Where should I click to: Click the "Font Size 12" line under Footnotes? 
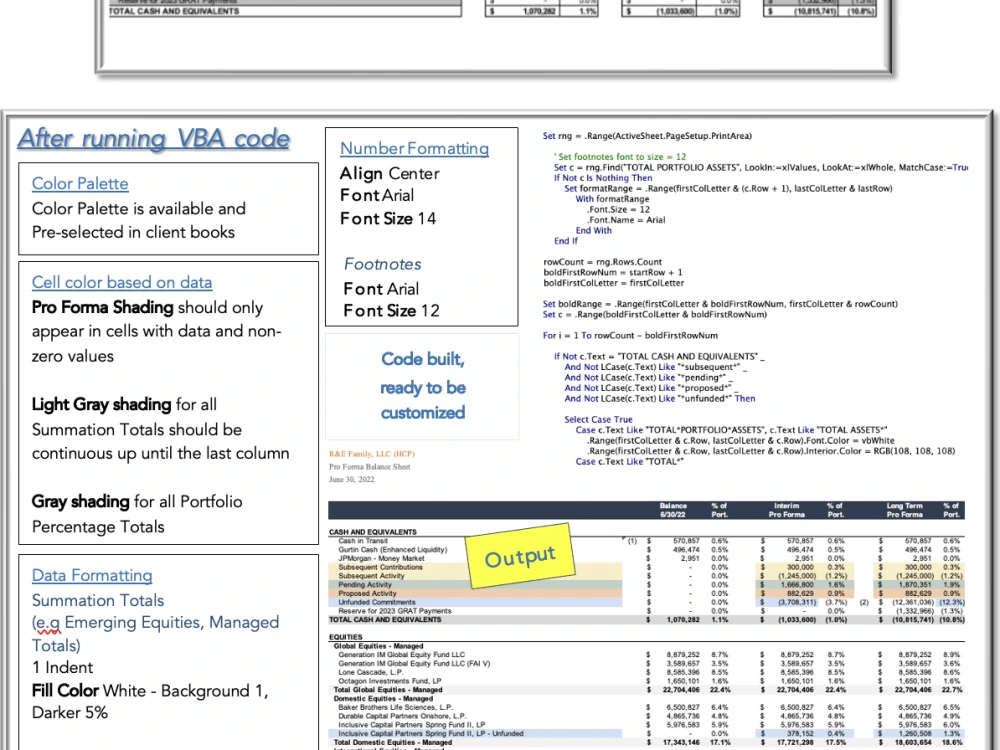click(391, 311)
